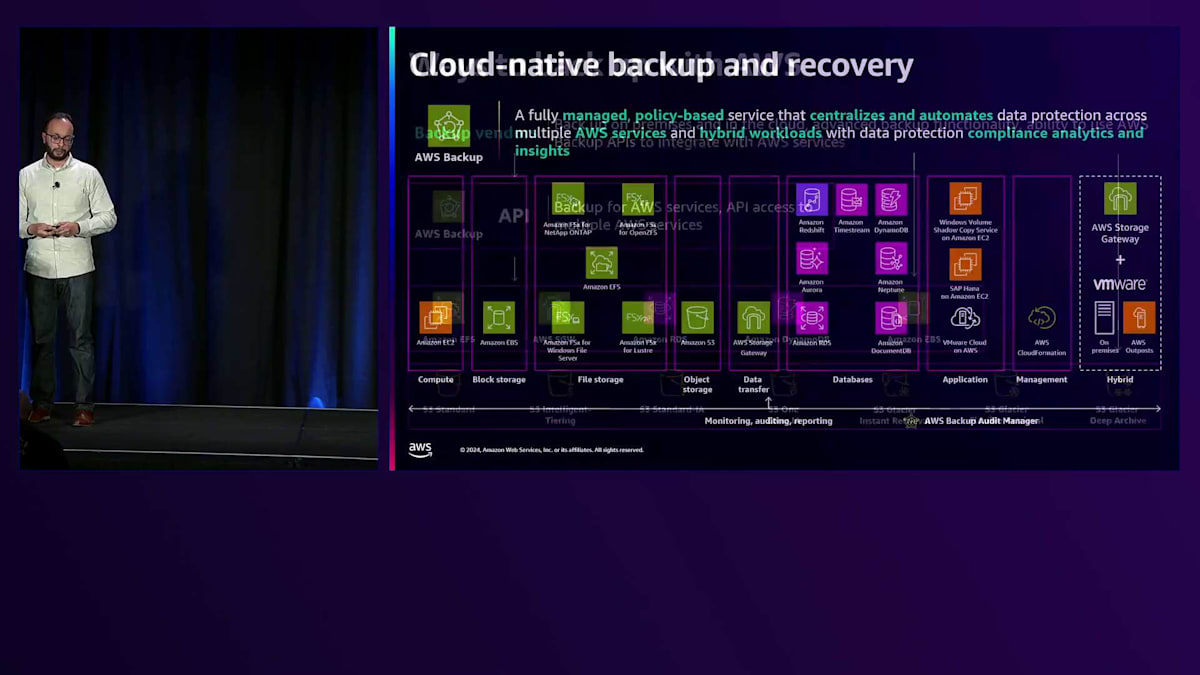
Task: Select the Amazon DocumentDB icon
Action: click(891, 317)
